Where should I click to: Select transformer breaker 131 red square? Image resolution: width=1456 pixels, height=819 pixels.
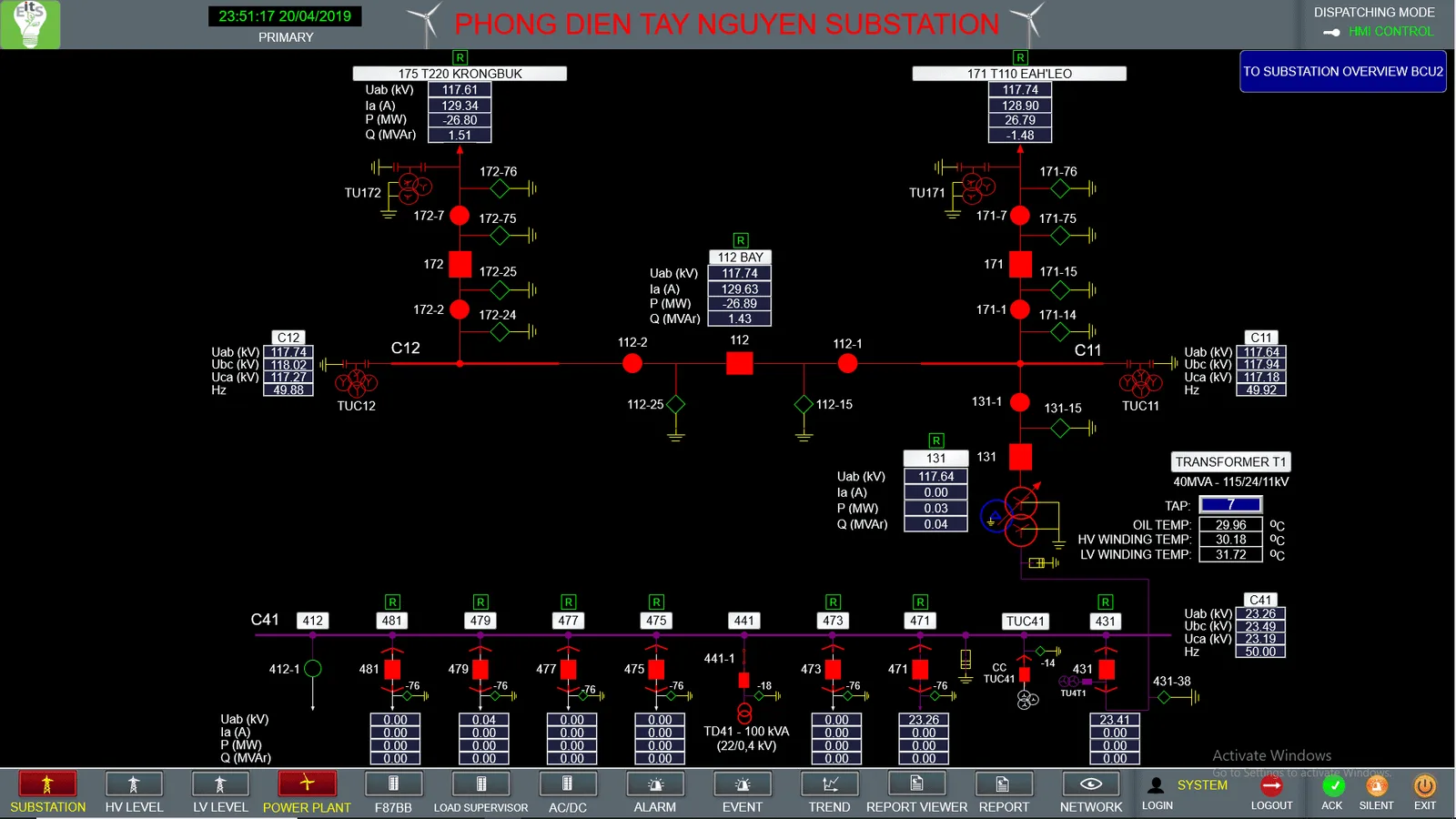click(x=1021, y=457)
